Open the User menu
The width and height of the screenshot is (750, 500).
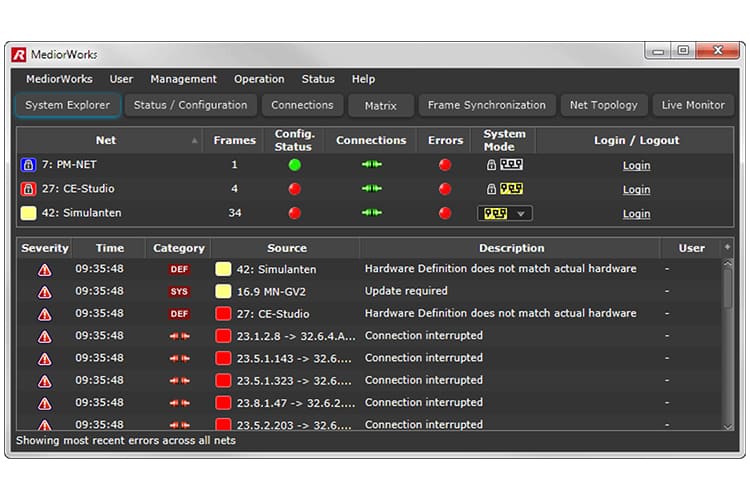click(121, 79)
